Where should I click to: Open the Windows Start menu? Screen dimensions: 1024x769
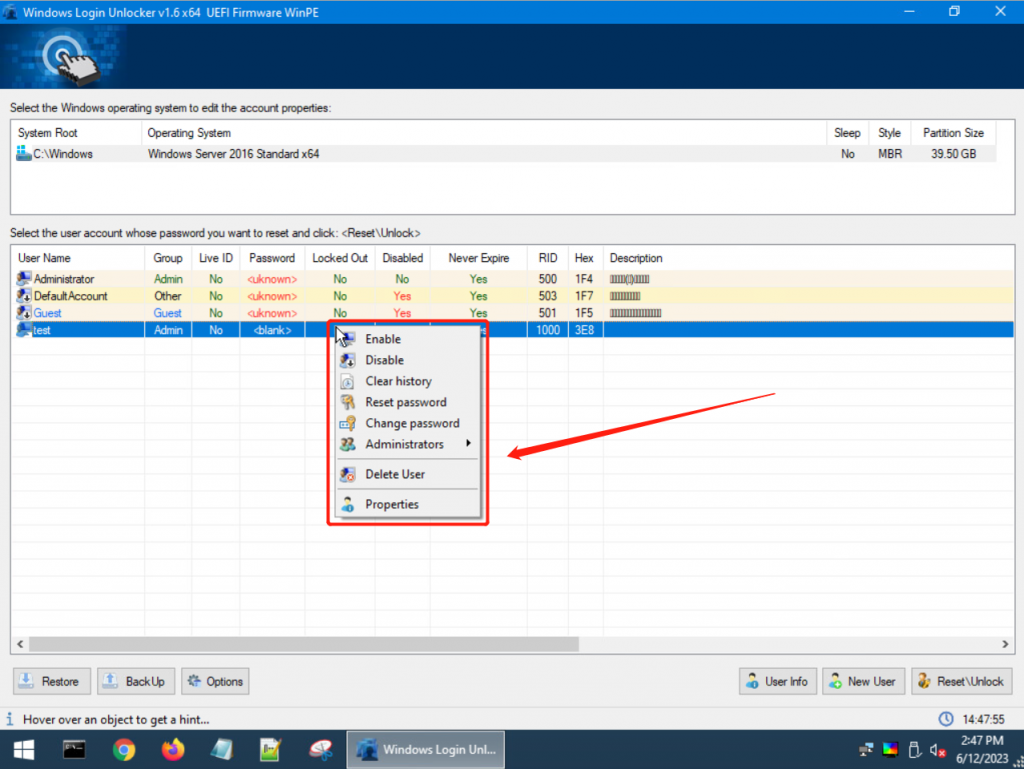[x=24, y=749]
